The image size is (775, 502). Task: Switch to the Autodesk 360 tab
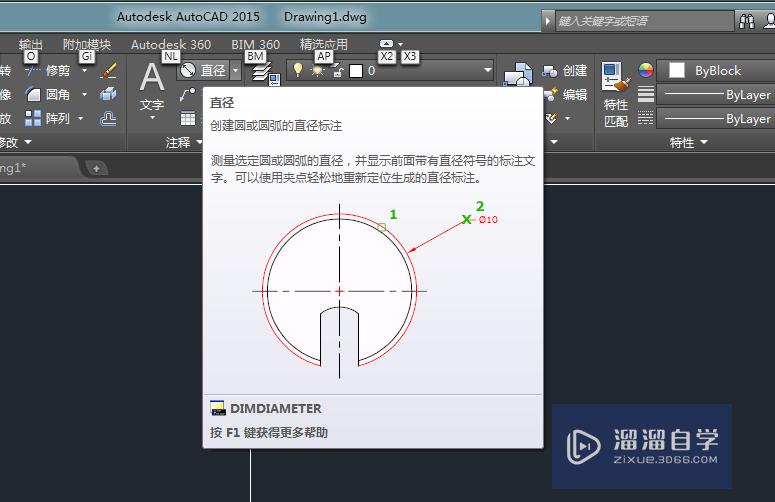pos(171,44)
